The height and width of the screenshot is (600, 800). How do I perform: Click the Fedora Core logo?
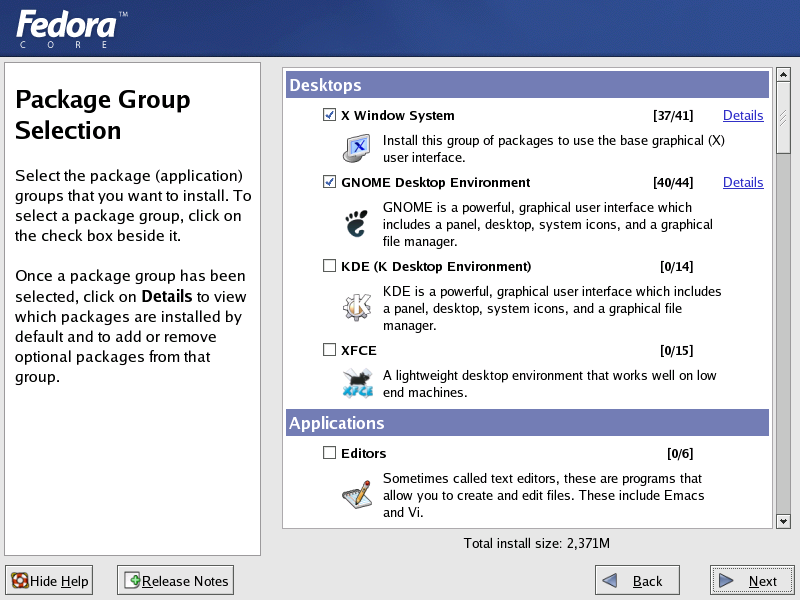click(71, 29)
